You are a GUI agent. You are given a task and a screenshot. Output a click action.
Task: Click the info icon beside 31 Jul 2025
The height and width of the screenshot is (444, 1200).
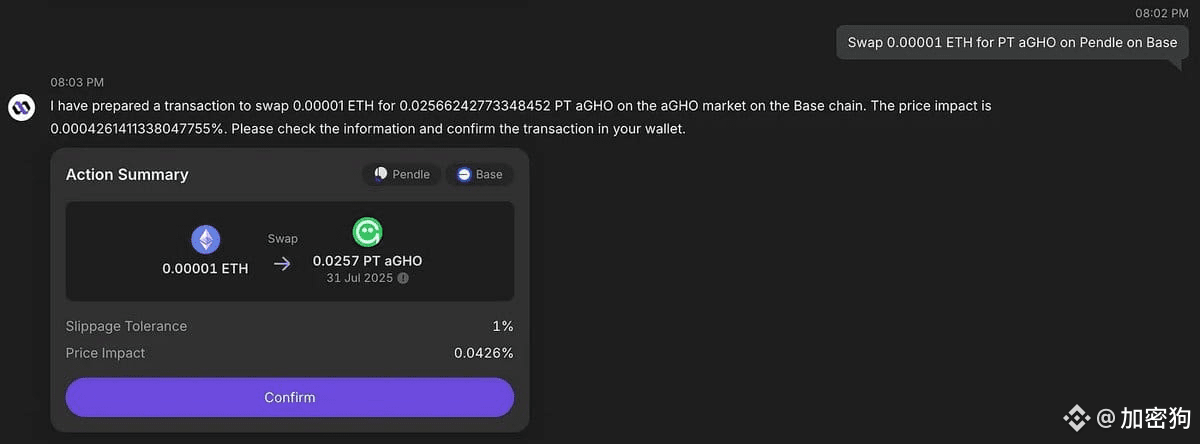point(403,278)
